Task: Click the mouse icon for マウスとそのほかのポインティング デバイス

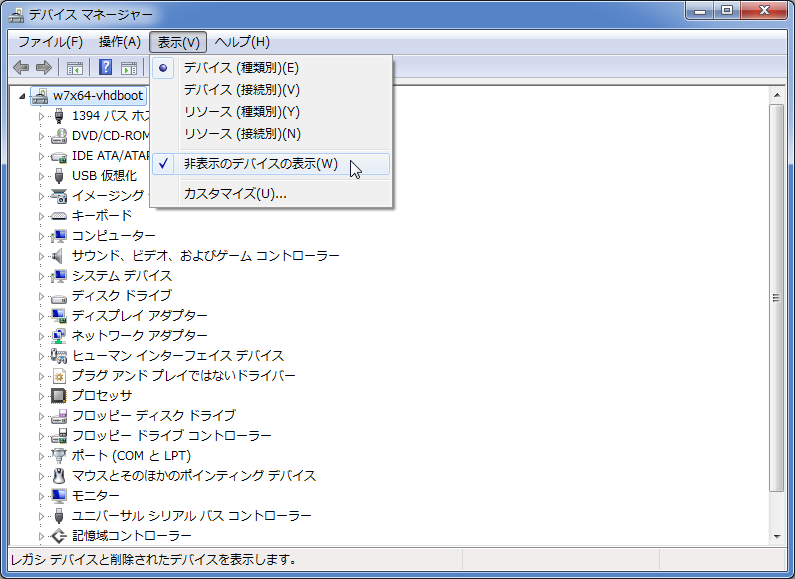Action: (58, 476)
